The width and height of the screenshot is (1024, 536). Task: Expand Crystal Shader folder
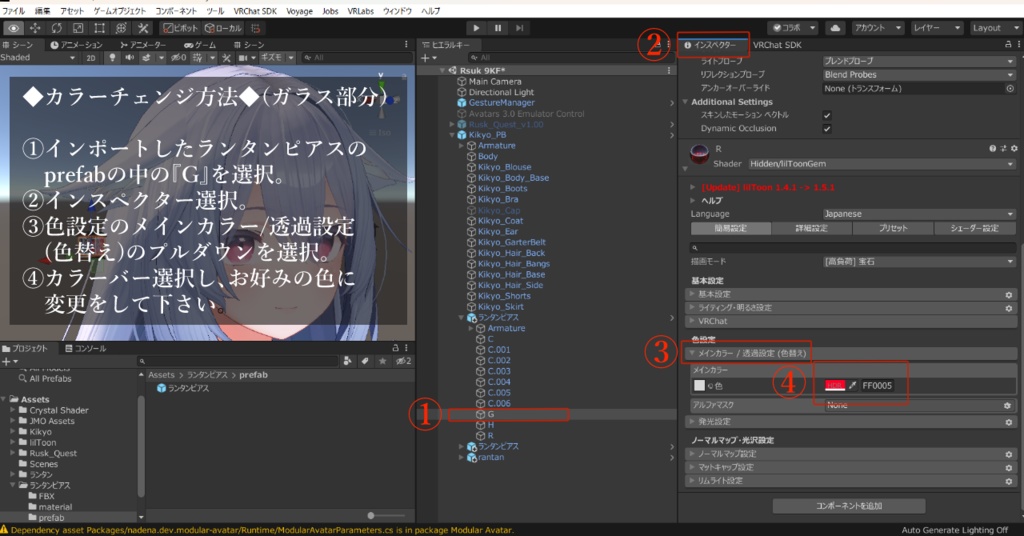click(12, 410)
